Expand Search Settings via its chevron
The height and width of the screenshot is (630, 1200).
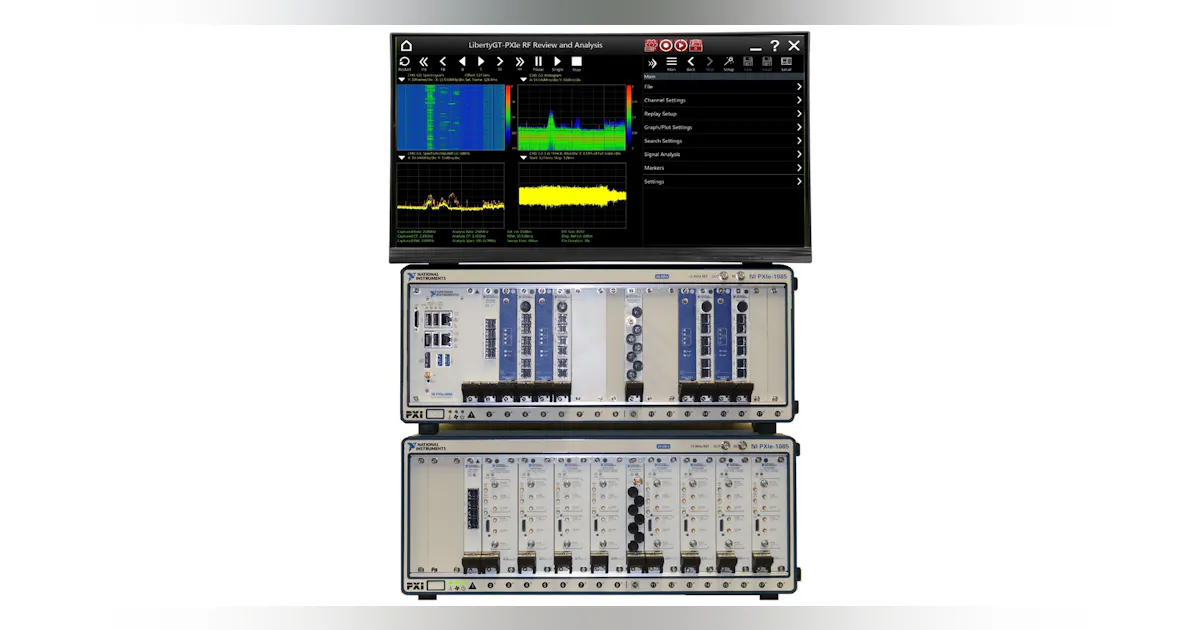coord(799,141)
